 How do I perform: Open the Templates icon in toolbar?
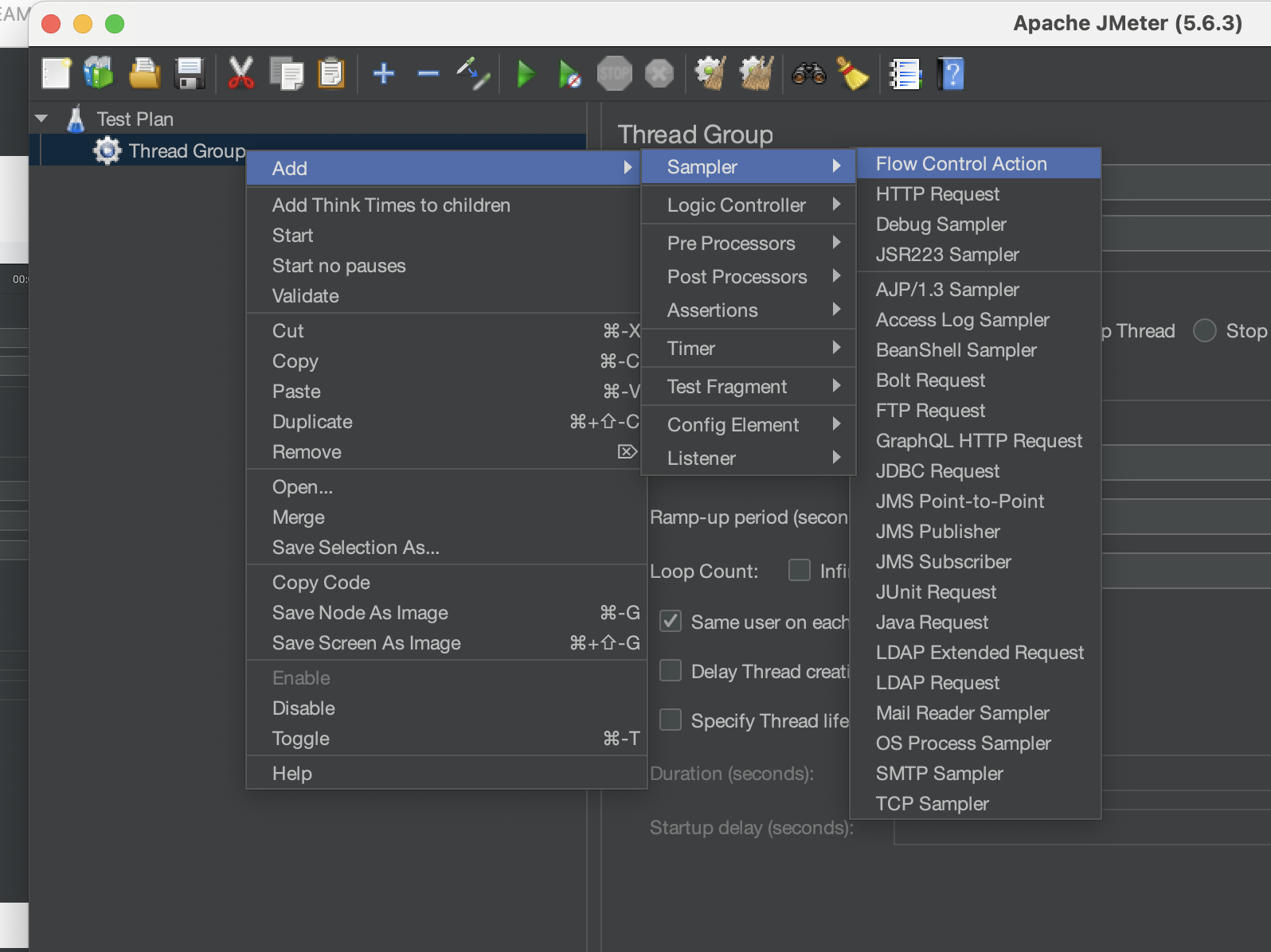99,74
